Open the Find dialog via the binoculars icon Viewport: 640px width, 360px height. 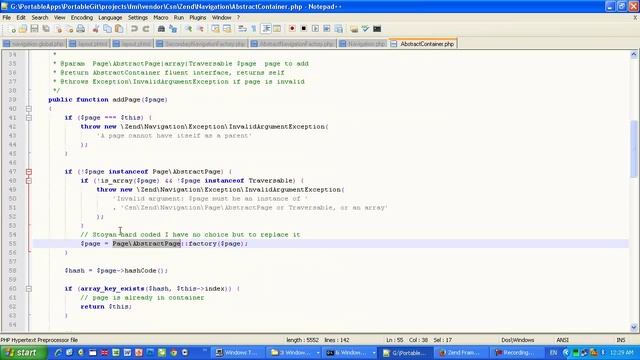tap(161, 29)
